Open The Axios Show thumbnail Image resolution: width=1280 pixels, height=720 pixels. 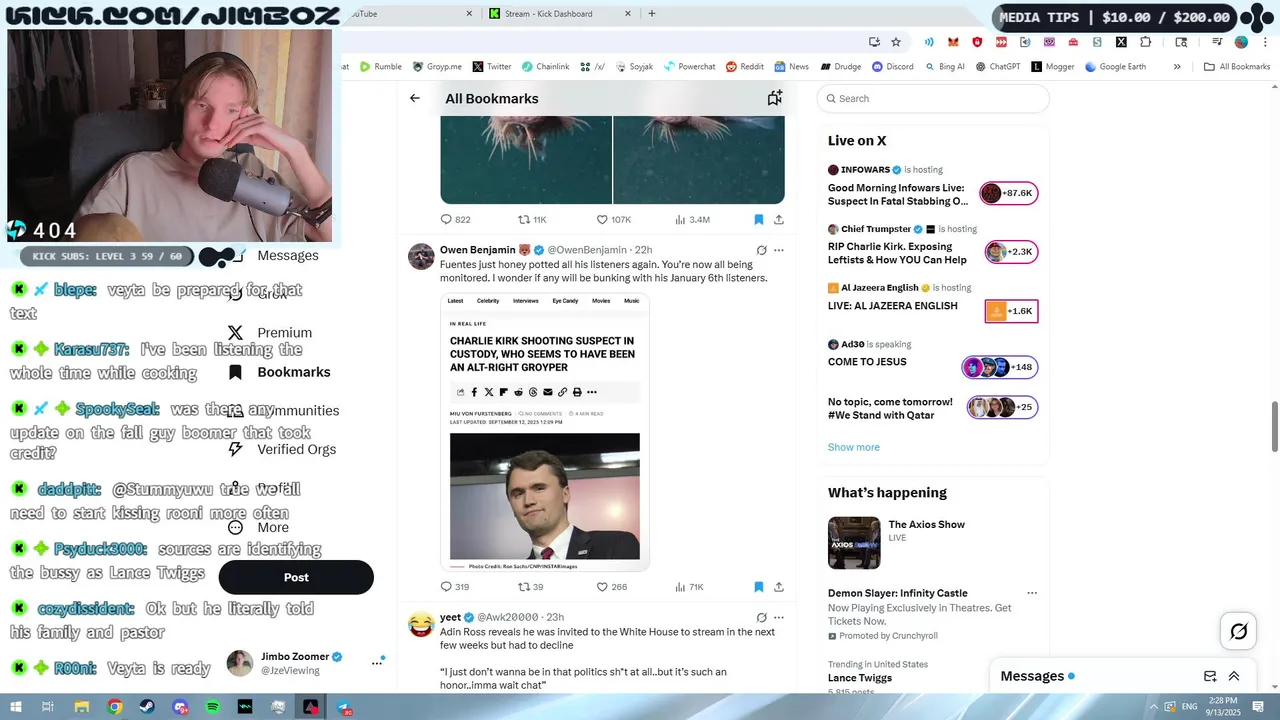click(854, 543)
